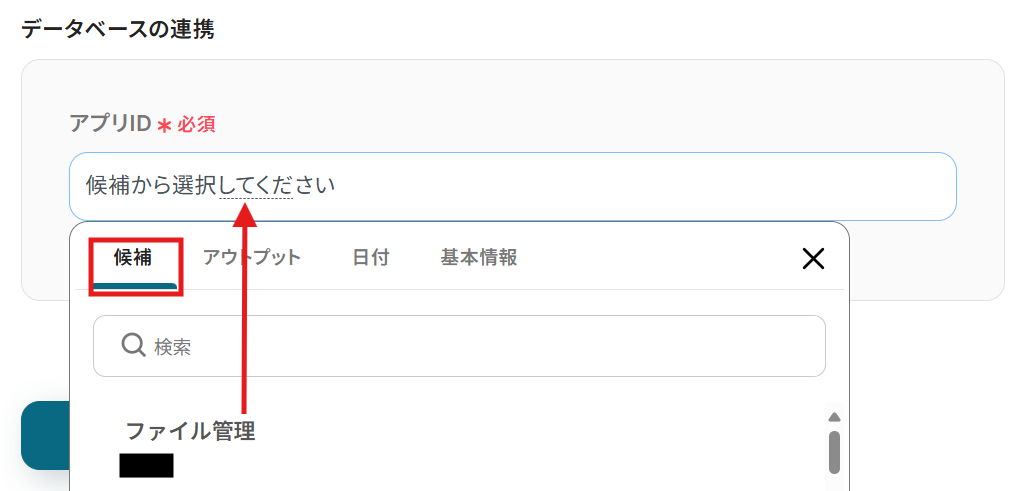Click the candidate list scrollbar thumb
This screenshot has width=1033, height=491.
coord(835,451)
